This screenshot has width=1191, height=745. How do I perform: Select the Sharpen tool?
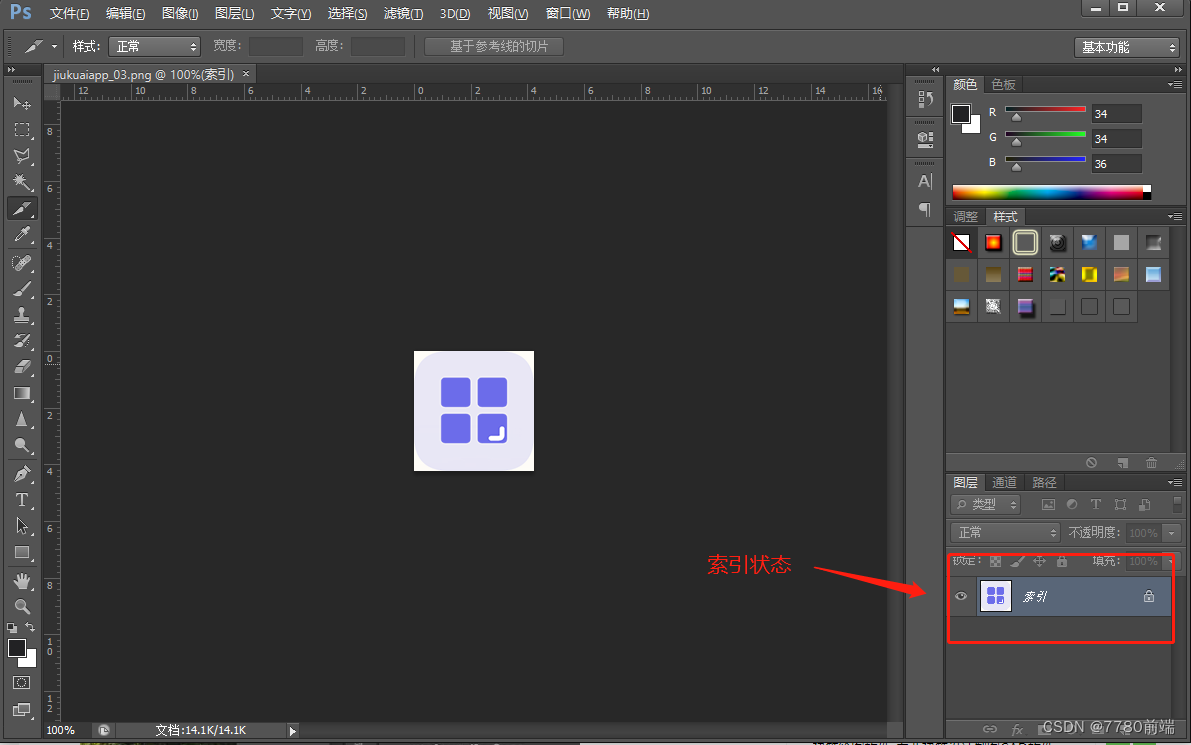[x=22, y=419]
